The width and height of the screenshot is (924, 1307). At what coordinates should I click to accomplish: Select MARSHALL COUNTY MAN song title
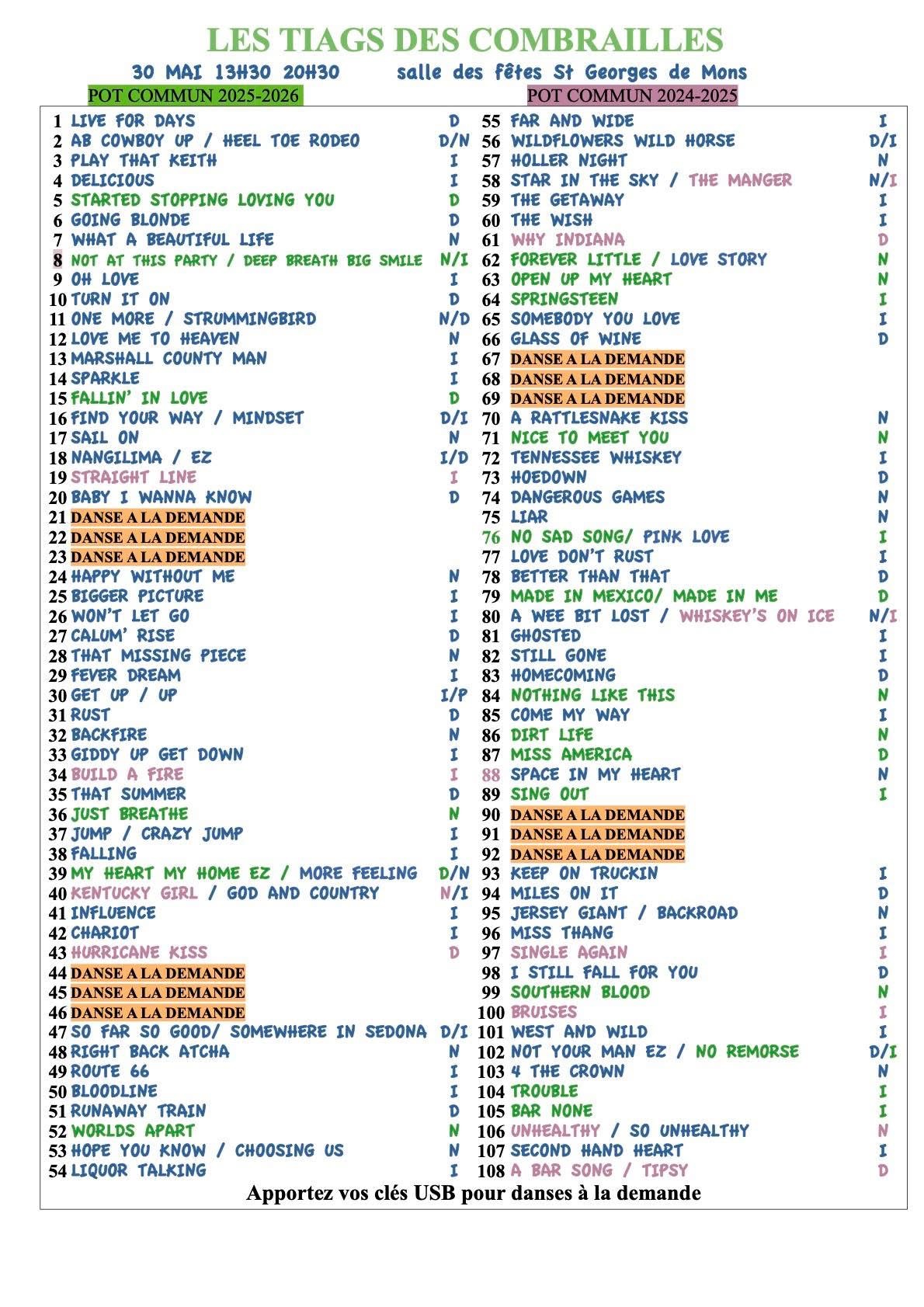coord(168,359)
